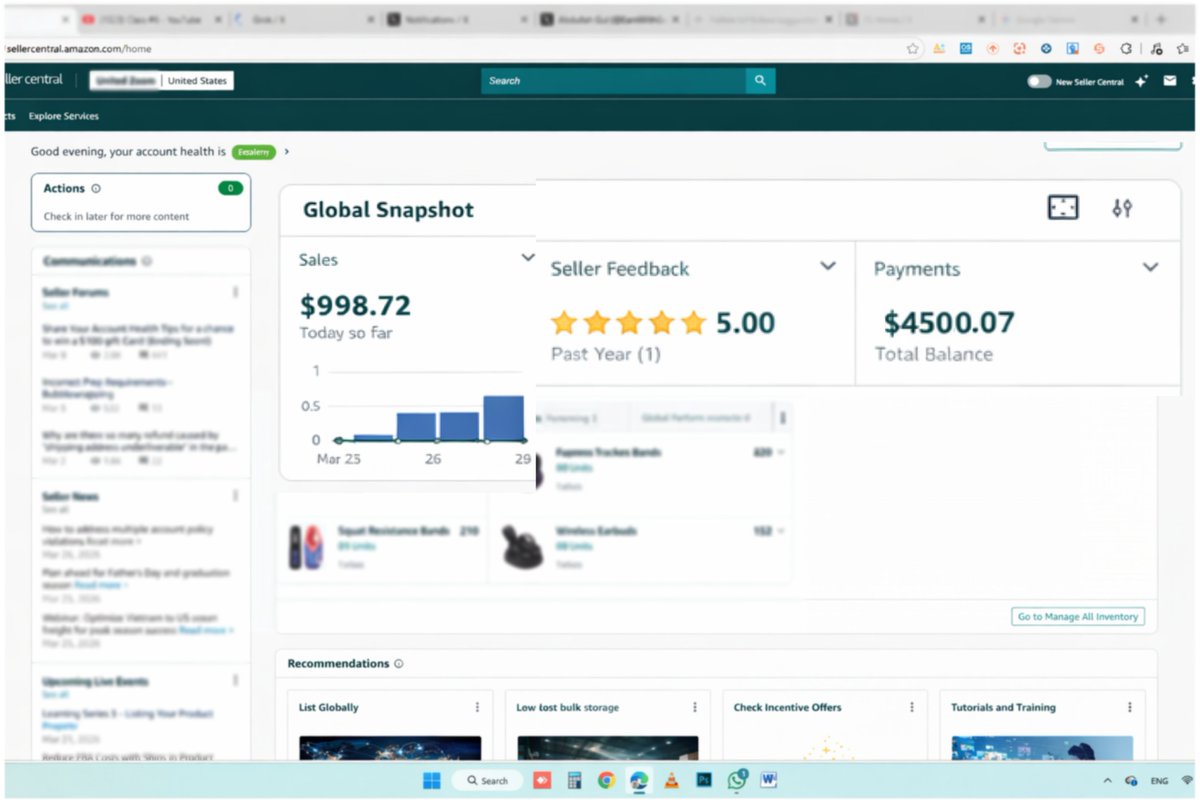Click the magnifier search button in Seller Central
1200x800 pixels.
760,81
